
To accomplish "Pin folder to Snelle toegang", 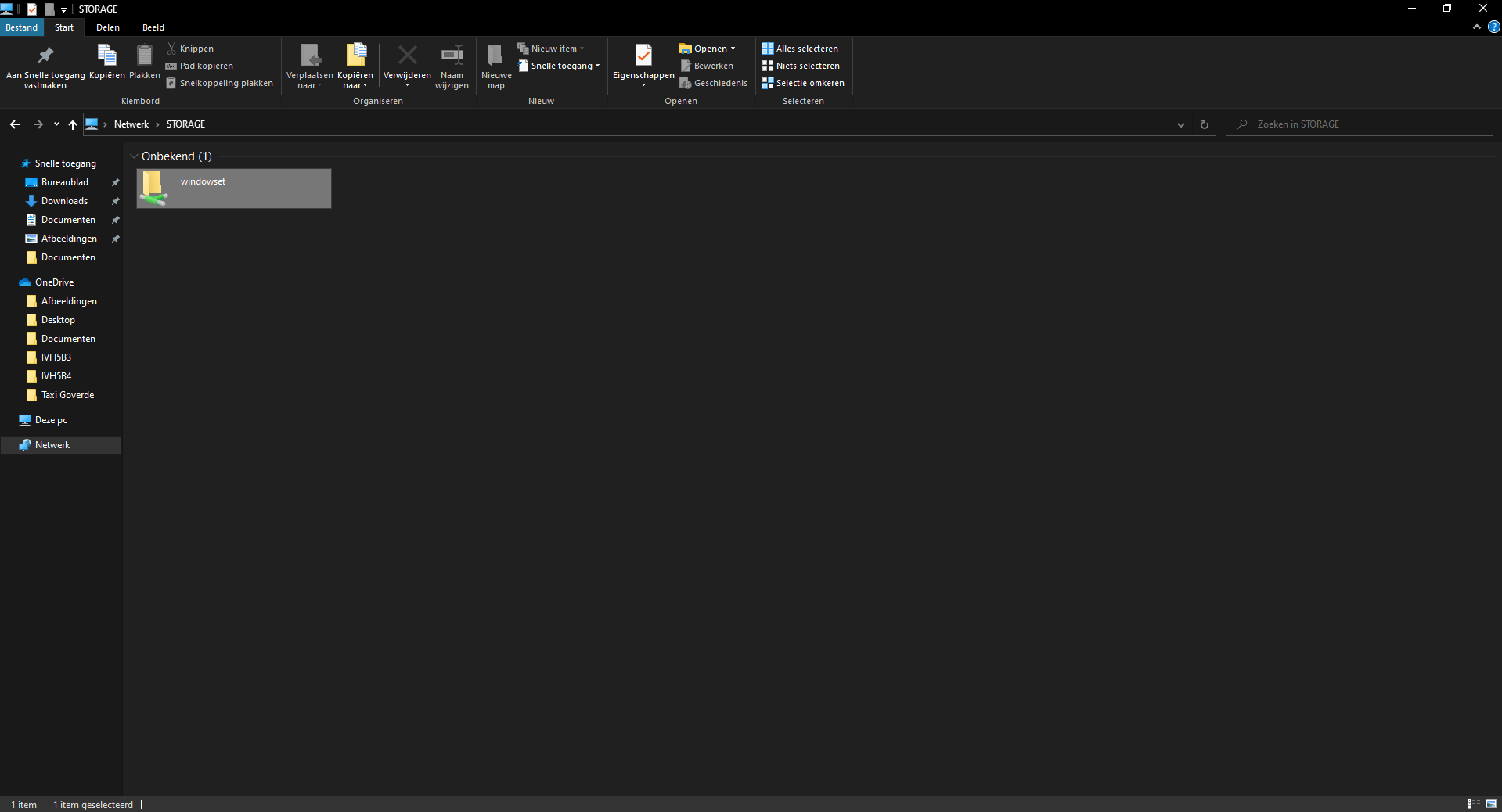I will 45,66.
